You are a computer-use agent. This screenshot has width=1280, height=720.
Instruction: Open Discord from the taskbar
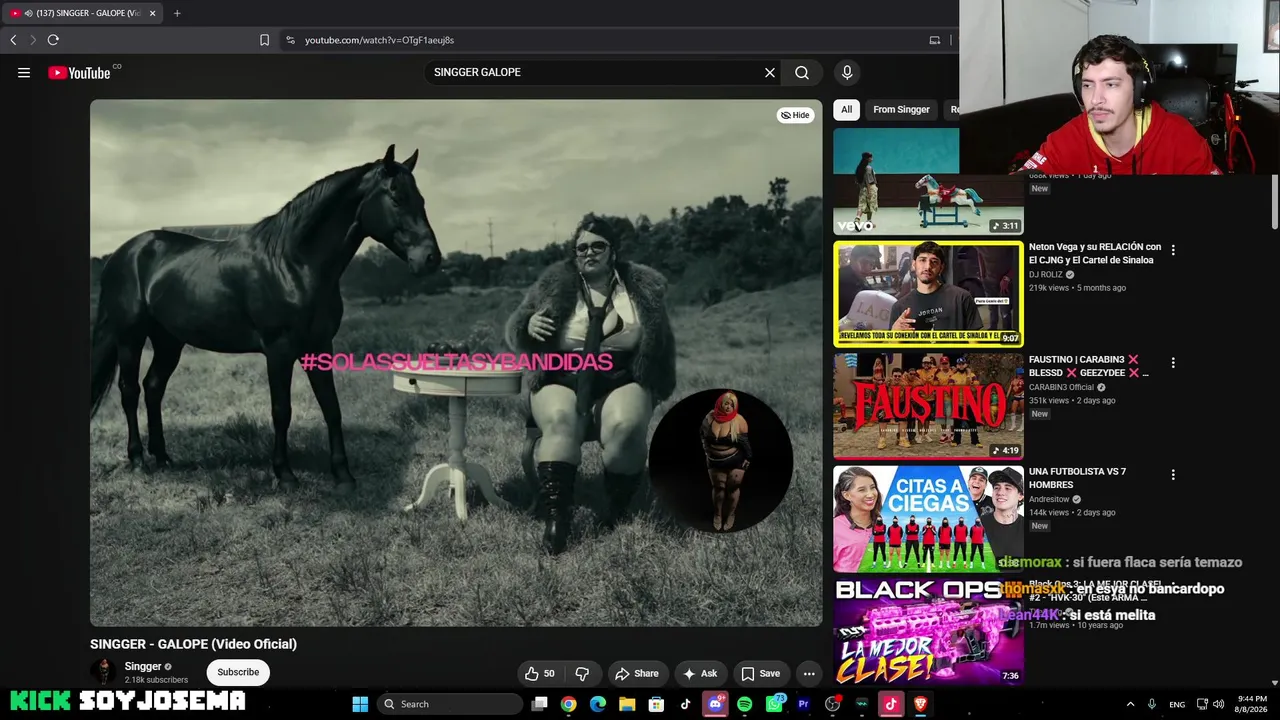point(715,704)
